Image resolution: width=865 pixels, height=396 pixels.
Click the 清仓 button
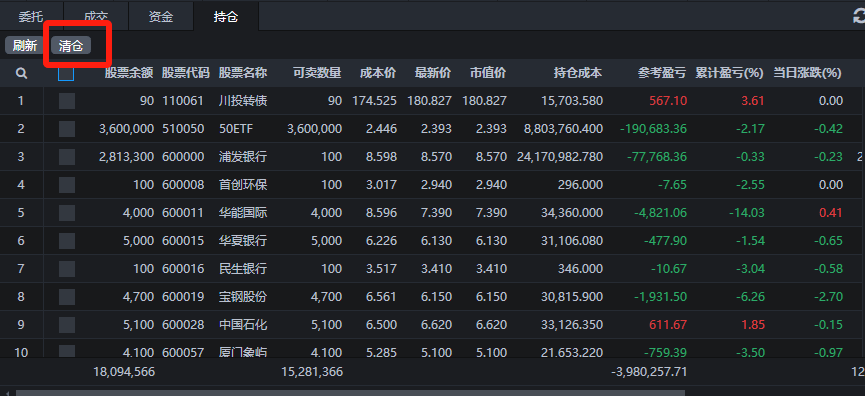point(71,46)
